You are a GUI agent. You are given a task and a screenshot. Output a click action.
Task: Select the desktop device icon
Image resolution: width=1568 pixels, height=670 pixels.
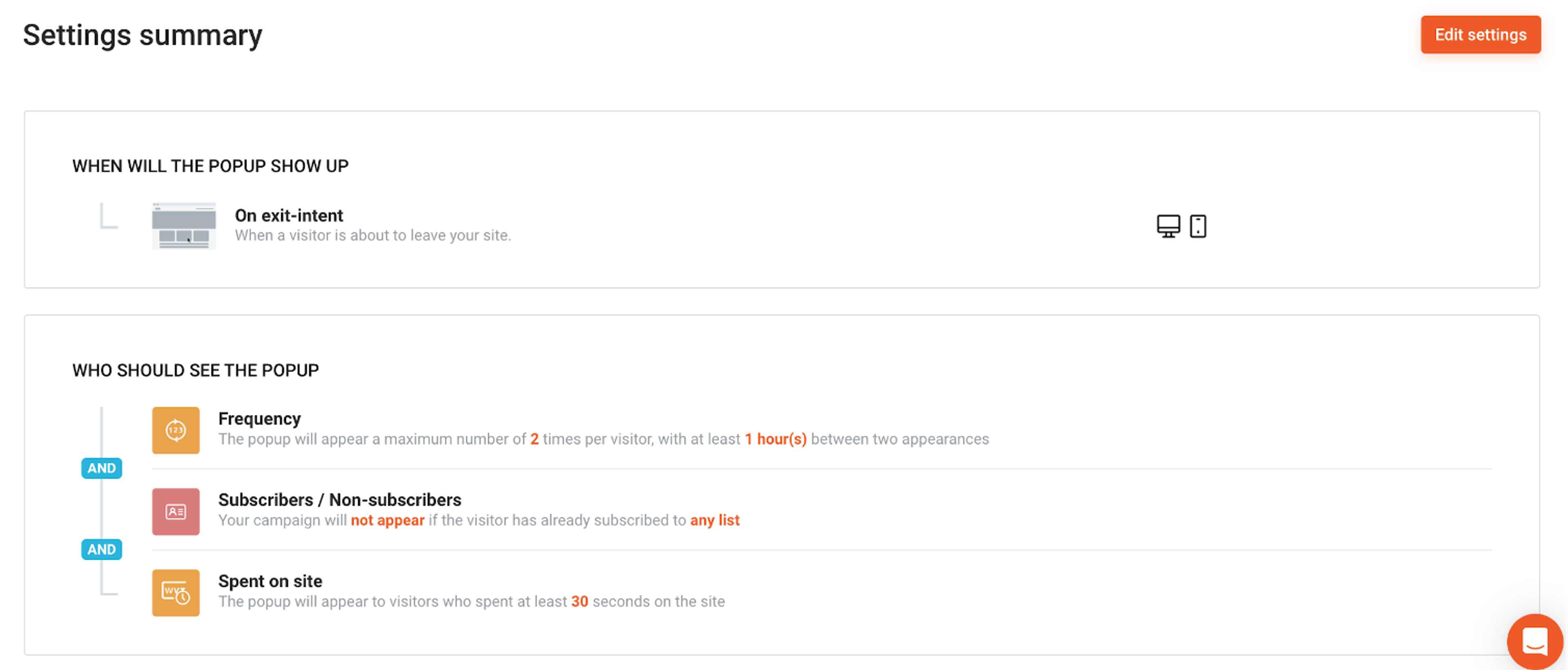pos(1167,226)
